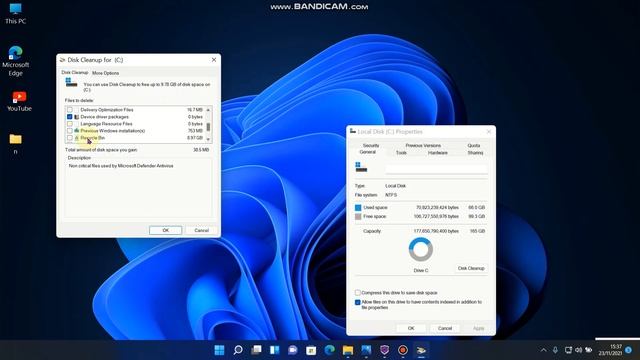Click the Used space blue color square

pyautogui.click(x=358, y=207)
